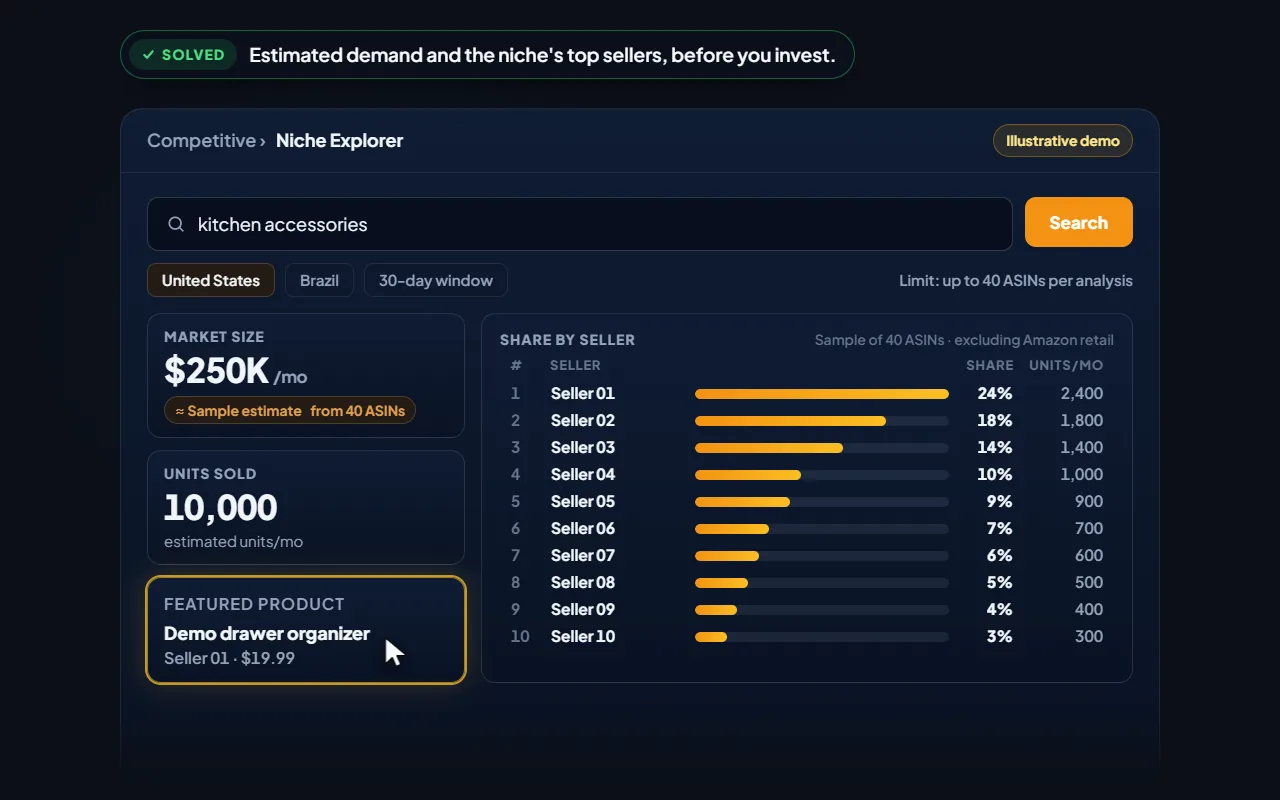Click the Competitive breadcrumb link
Screen dimensions: 1280x800
pos(201,141)
